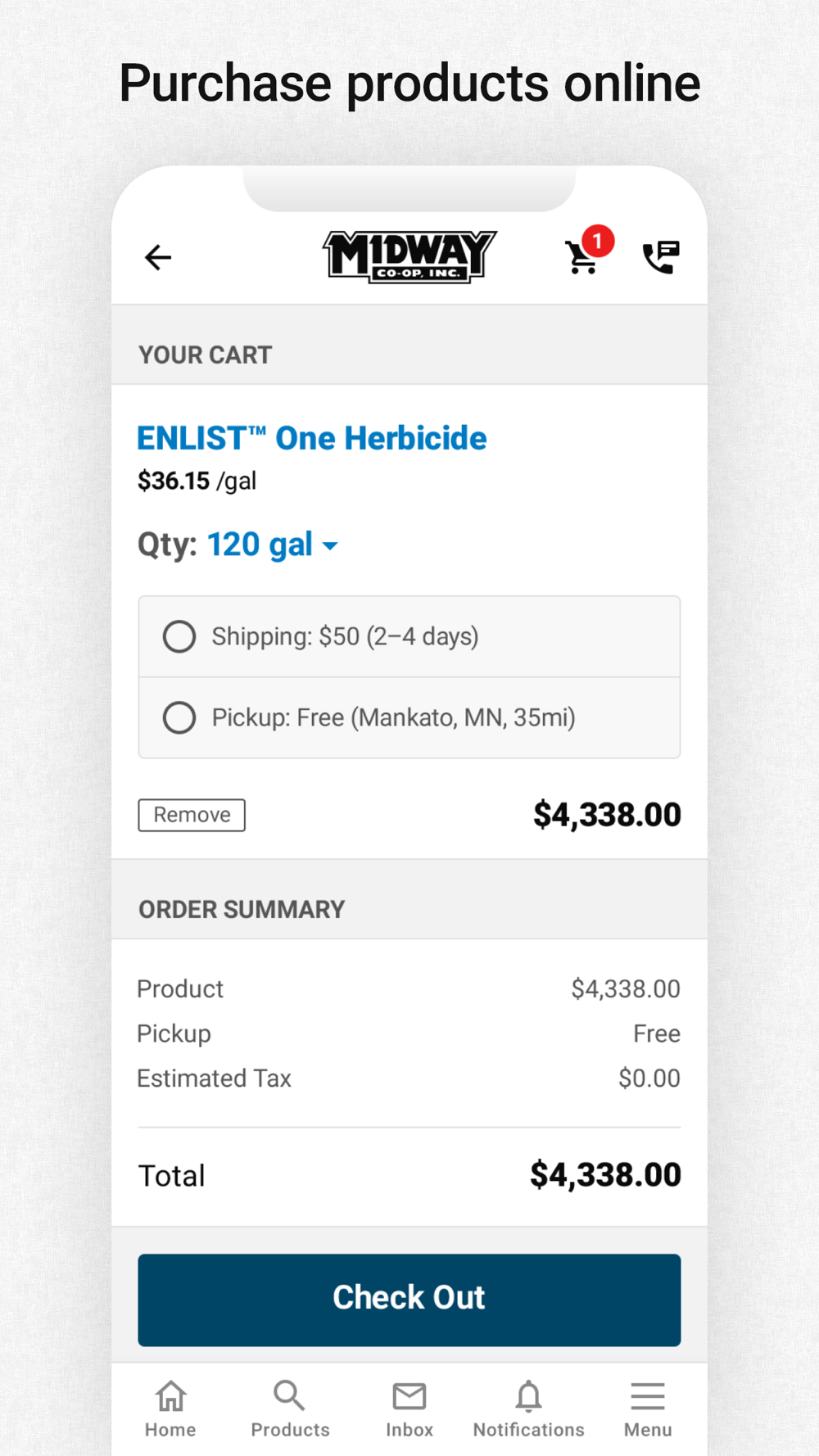Select the Shipping $50 radio option

[x=179, y=636]
